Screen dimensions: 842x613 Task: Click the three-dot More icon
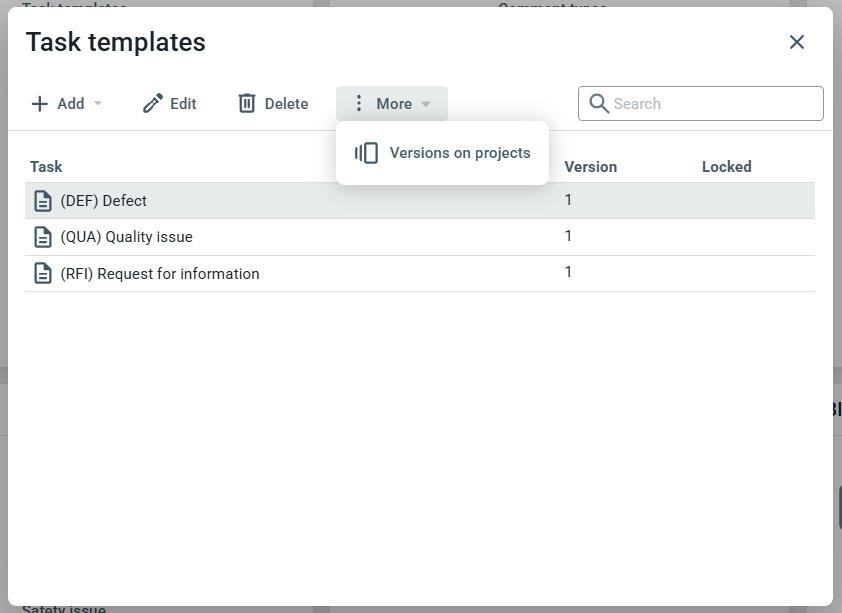360,104
